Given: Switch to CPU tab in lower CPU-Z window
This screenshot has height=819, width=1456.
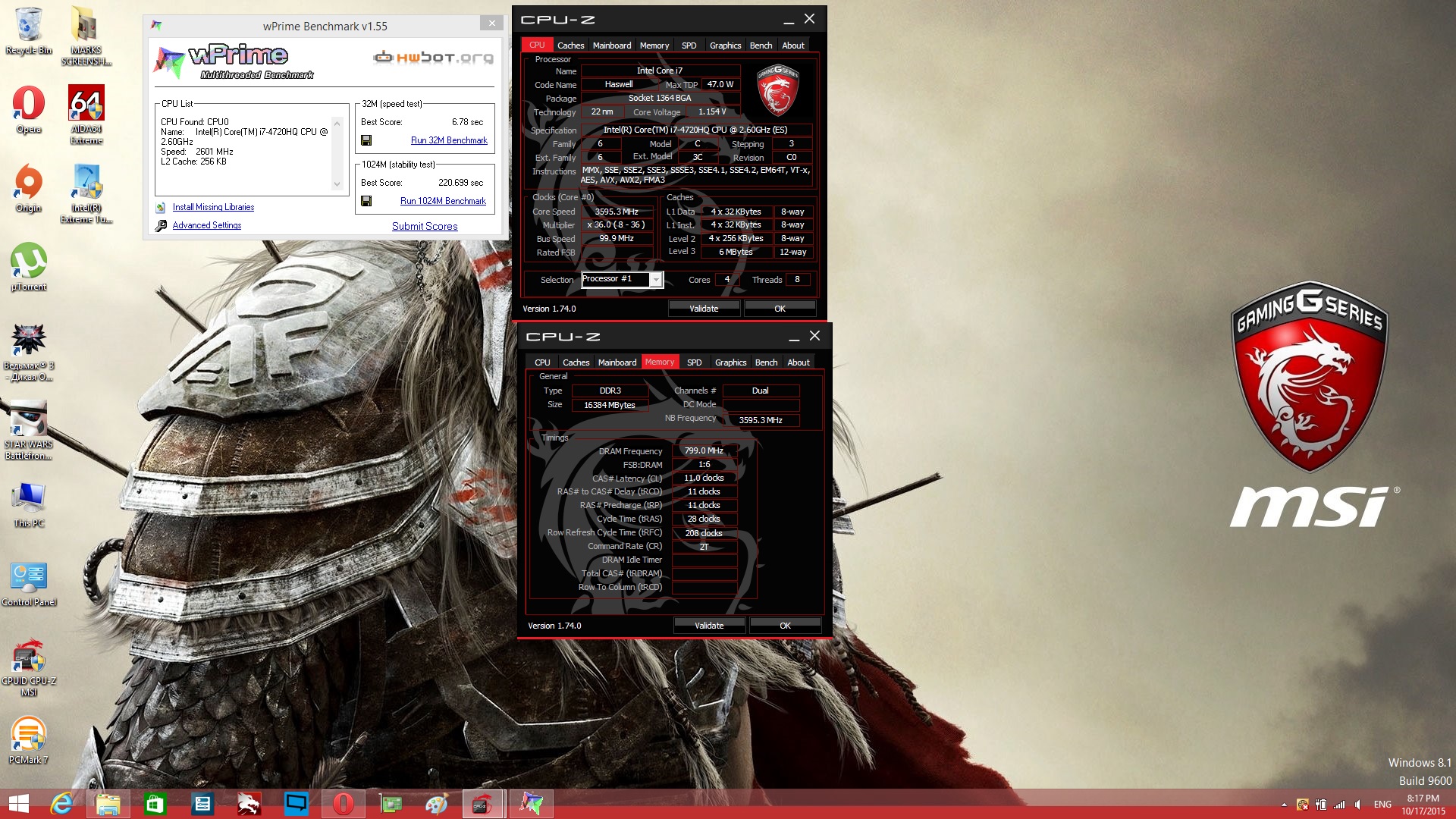Looking at the screenshot, I should (542, 362).
